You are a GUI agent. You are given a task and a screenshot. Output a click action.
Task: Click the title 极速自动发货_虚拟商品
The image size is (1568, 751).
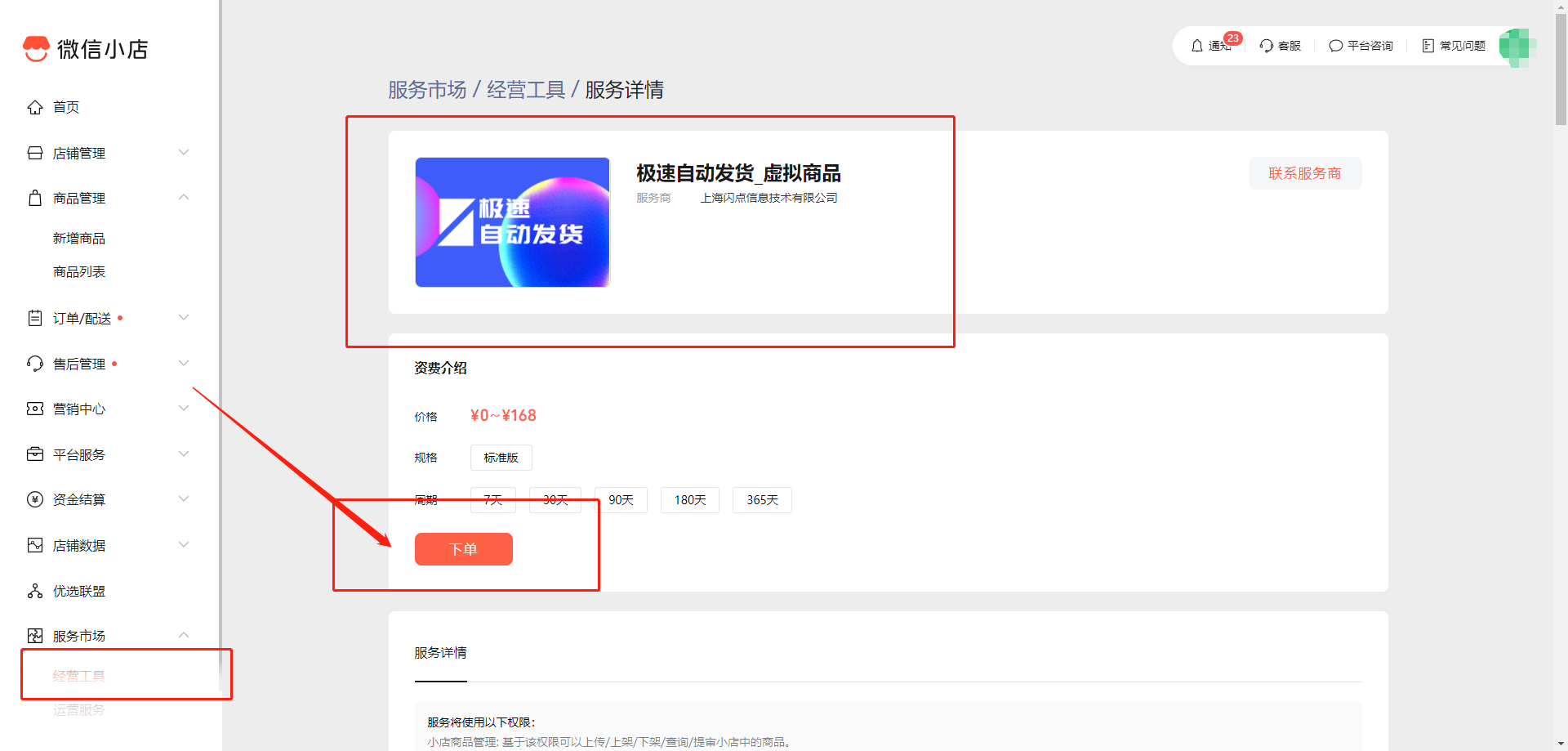pyautogui.click(x=738, y=173)
